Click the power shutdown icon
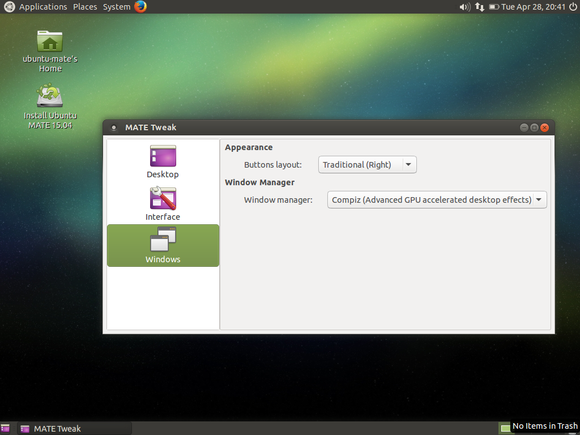The image size is (580, 435). pyautogui.click(x=573, y=7)
